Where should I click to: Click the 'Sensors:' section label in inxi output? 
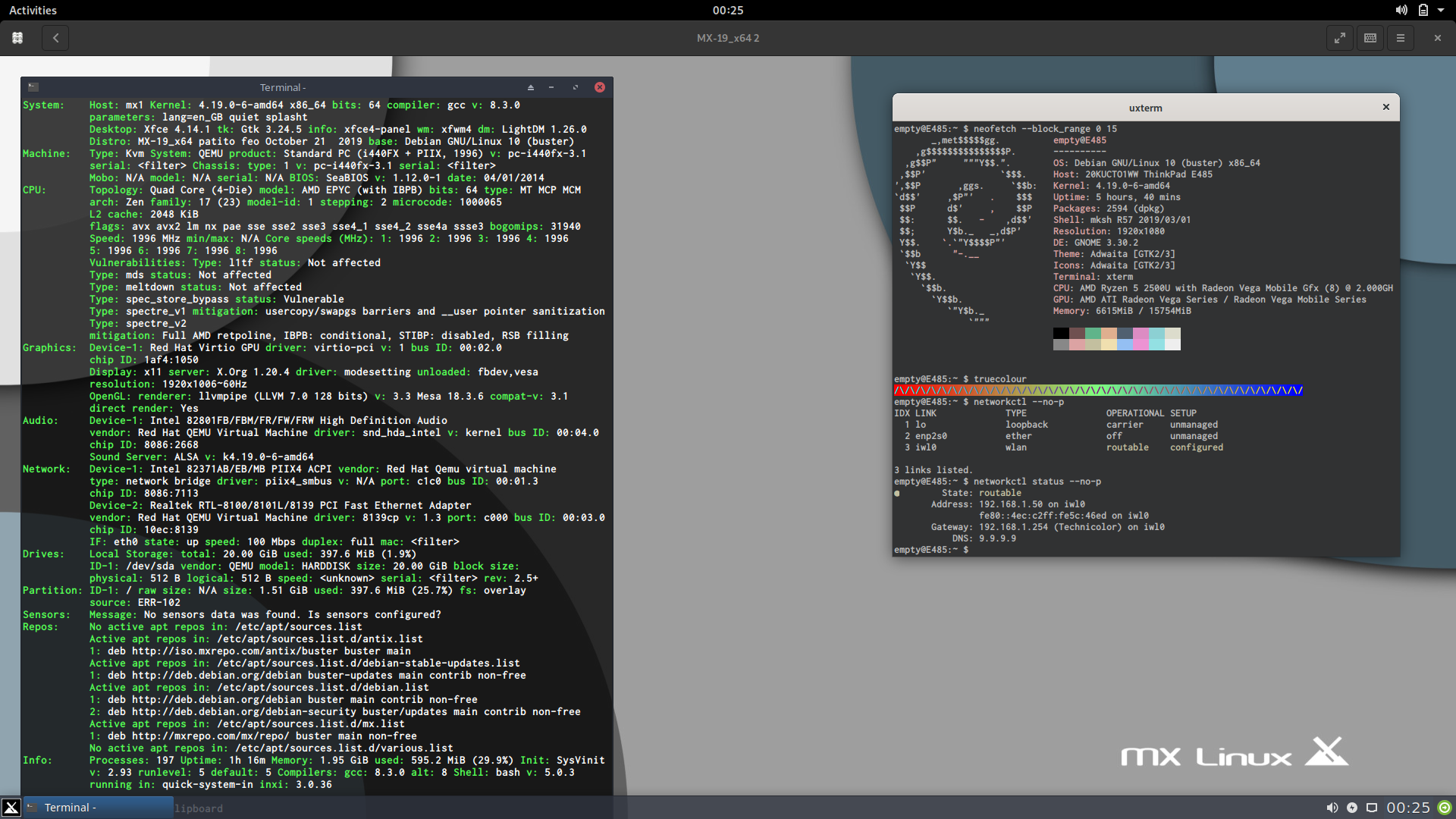pyautogui.click(x=46, y=615)
